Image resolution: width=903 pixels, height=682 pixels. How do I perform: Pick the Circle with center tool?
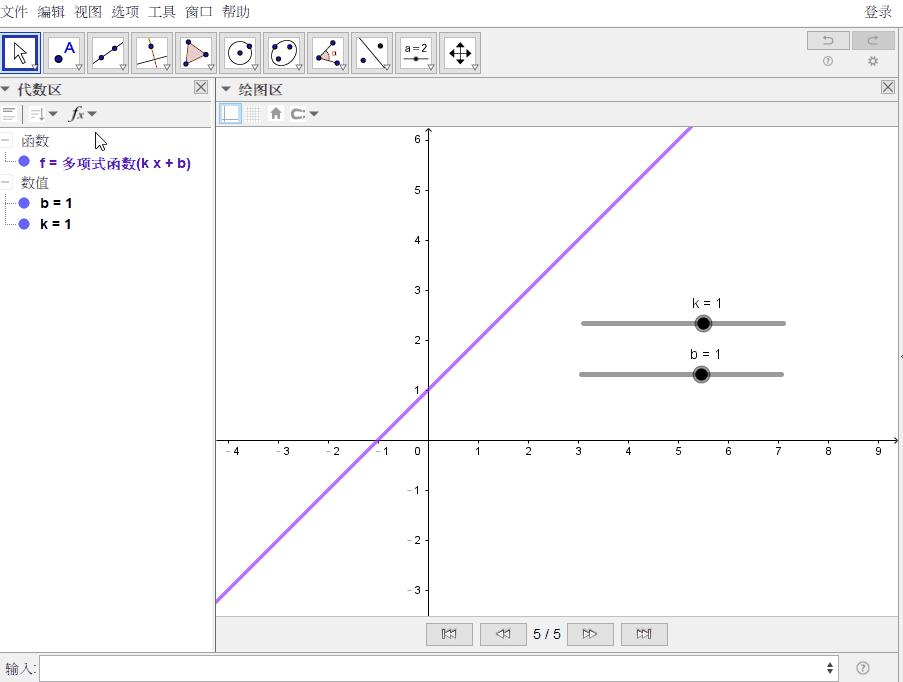click(x=240, y=52)
